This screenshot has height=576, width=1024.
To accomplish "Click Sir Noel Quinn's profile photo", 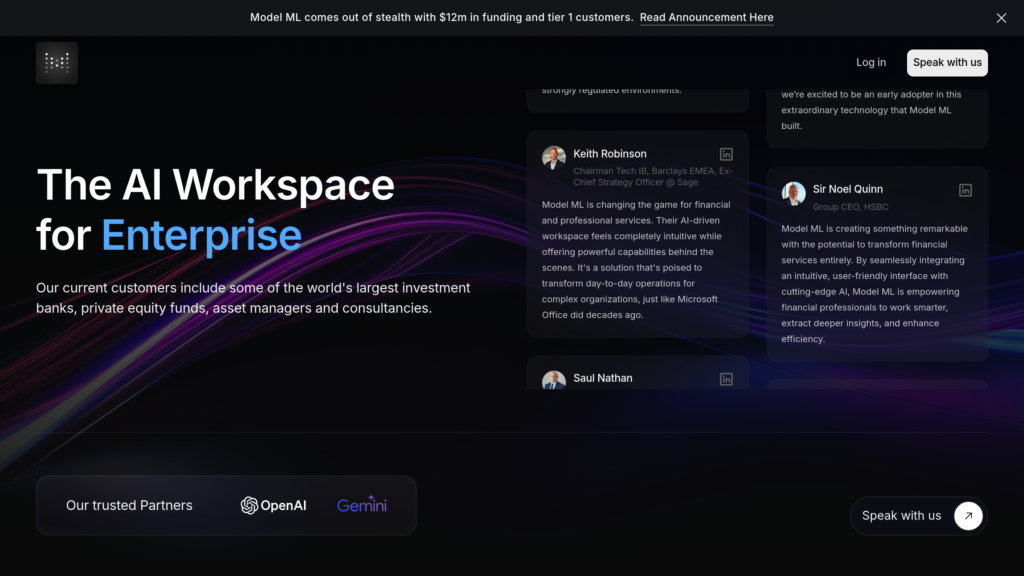I will [794, 193].
